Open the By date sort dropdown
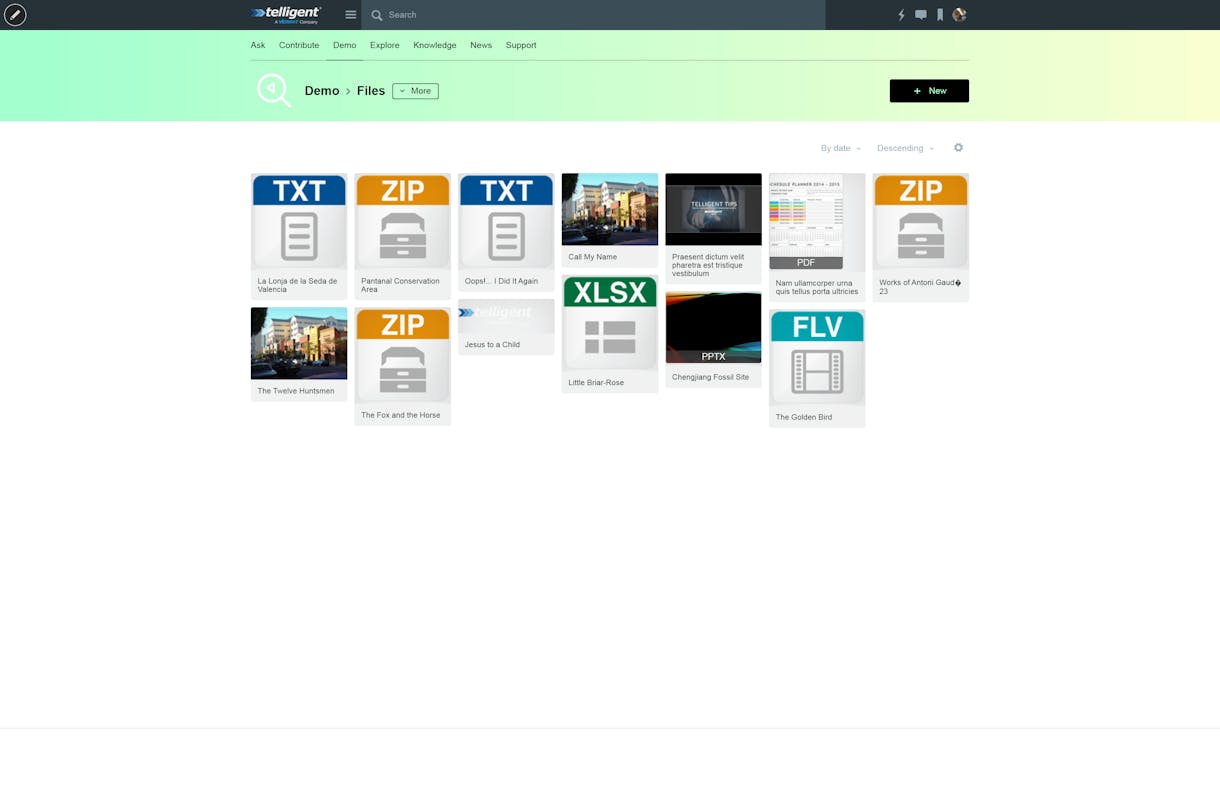This screenshot has height=808, width=1220. (840, 148)
